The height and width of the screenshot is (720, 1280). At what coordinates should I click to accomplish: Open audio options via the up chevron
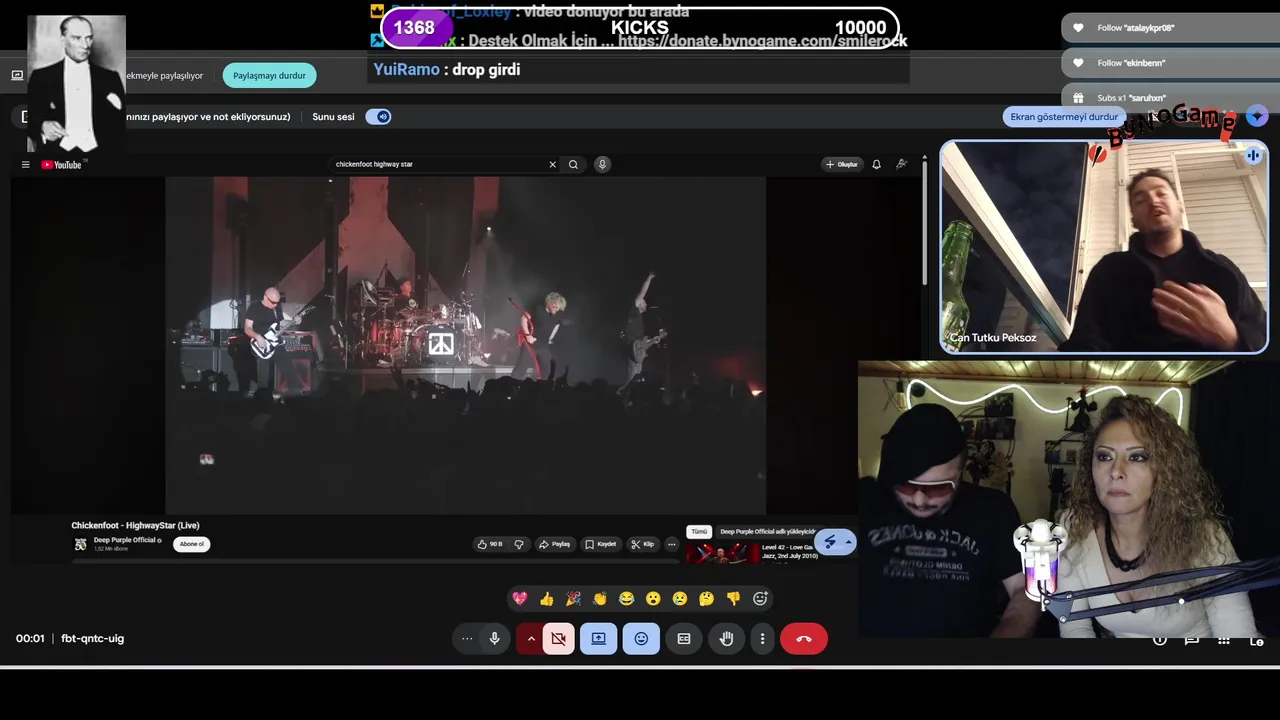click(x=531, y=638)
